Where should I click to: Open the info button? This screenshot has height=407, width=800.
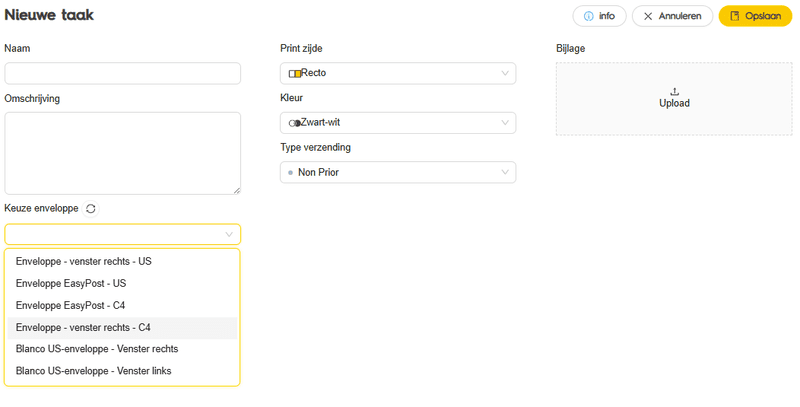click(599, 16)
